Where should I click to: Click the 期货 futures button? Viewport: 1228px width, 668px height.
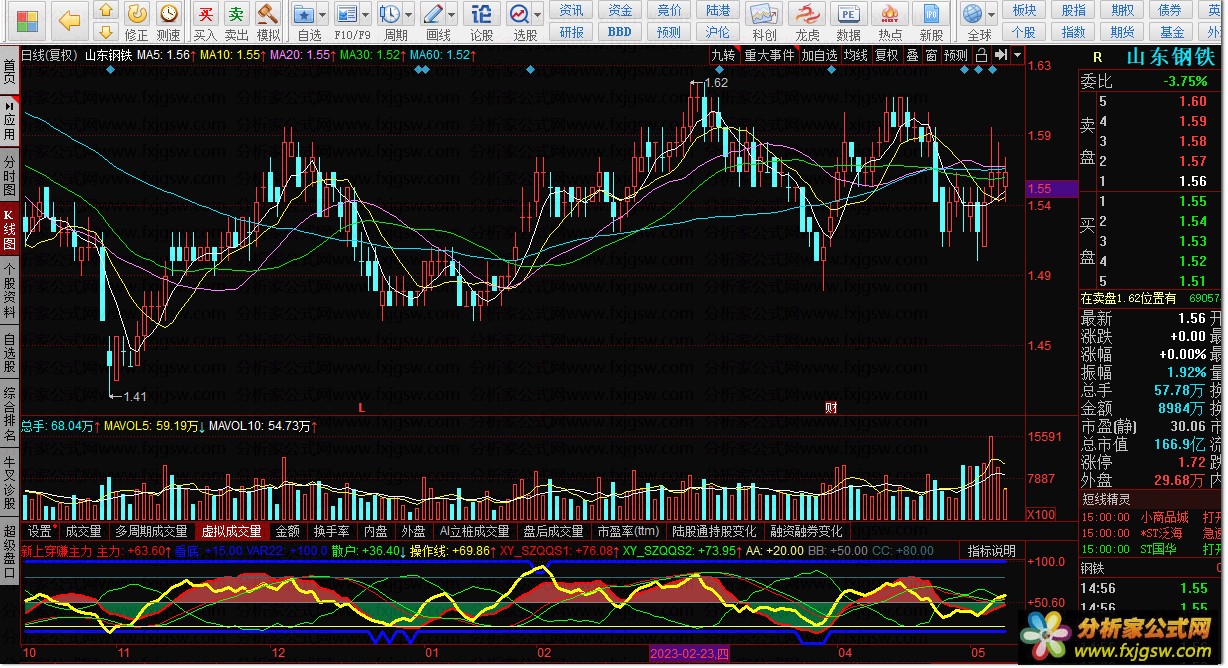[1122, 32]
